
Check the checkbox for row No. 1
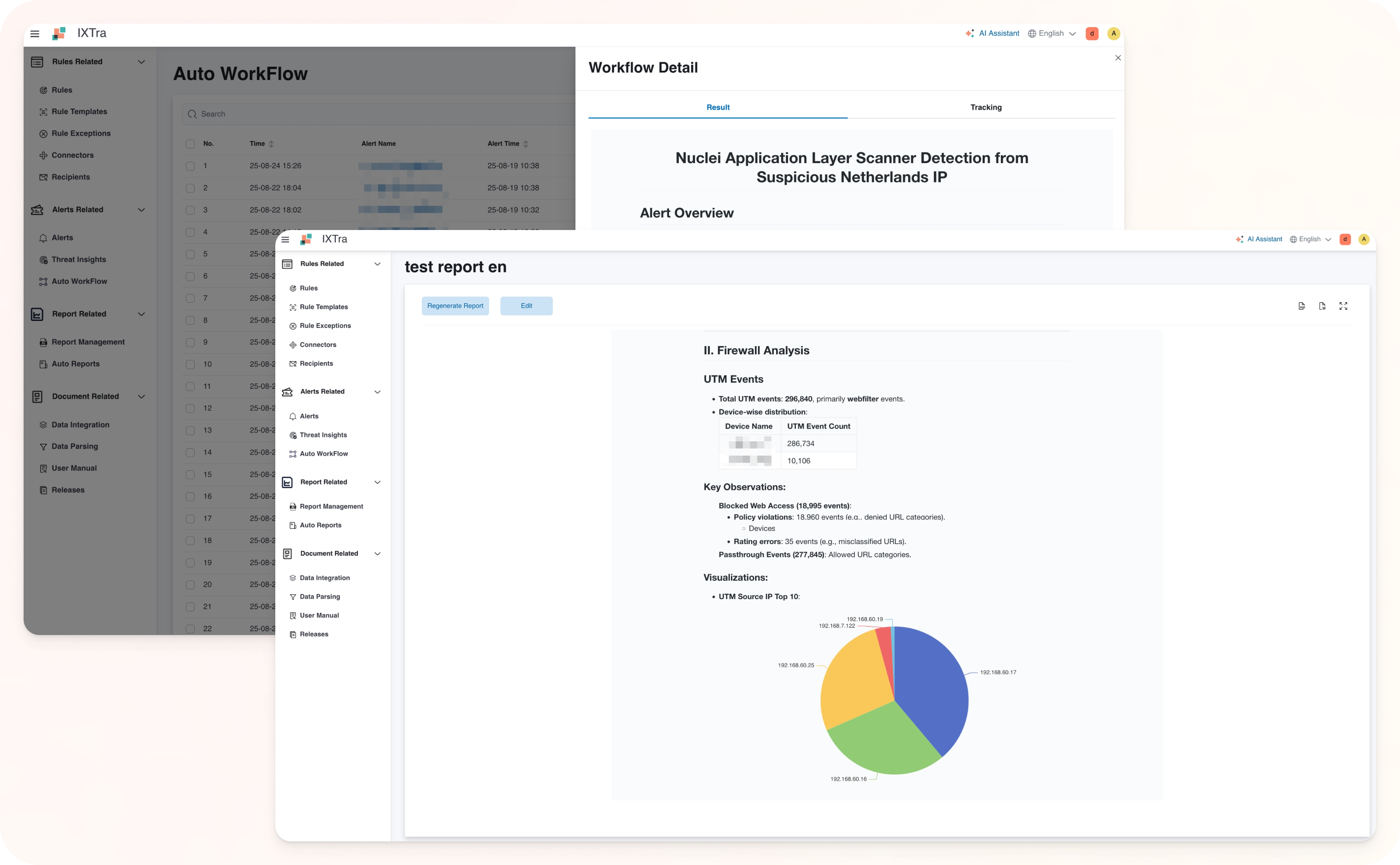pyautogui.click(x=190, y=166)
